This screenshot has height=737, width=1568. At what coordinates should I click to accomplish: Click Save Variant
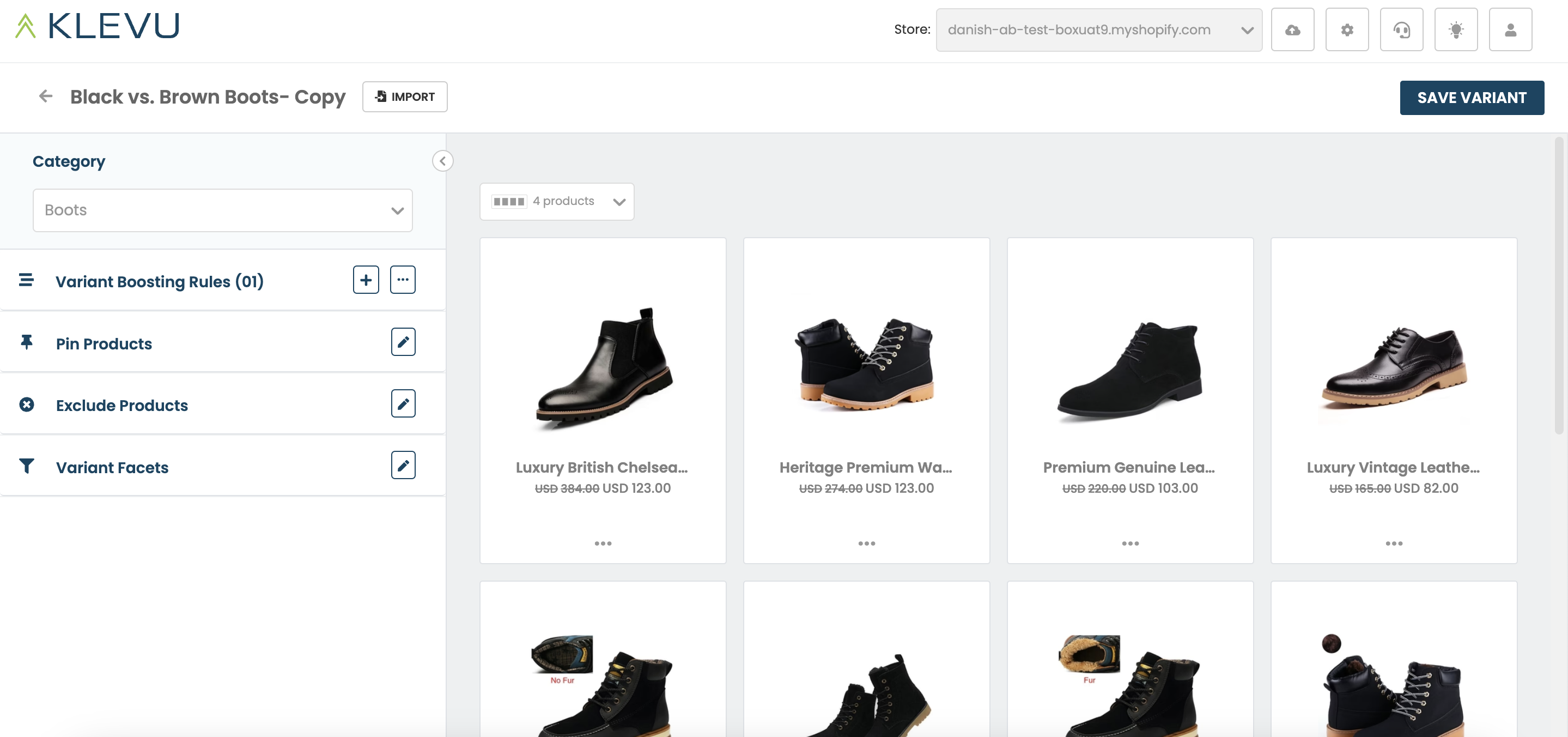[x=1472, y=98]
